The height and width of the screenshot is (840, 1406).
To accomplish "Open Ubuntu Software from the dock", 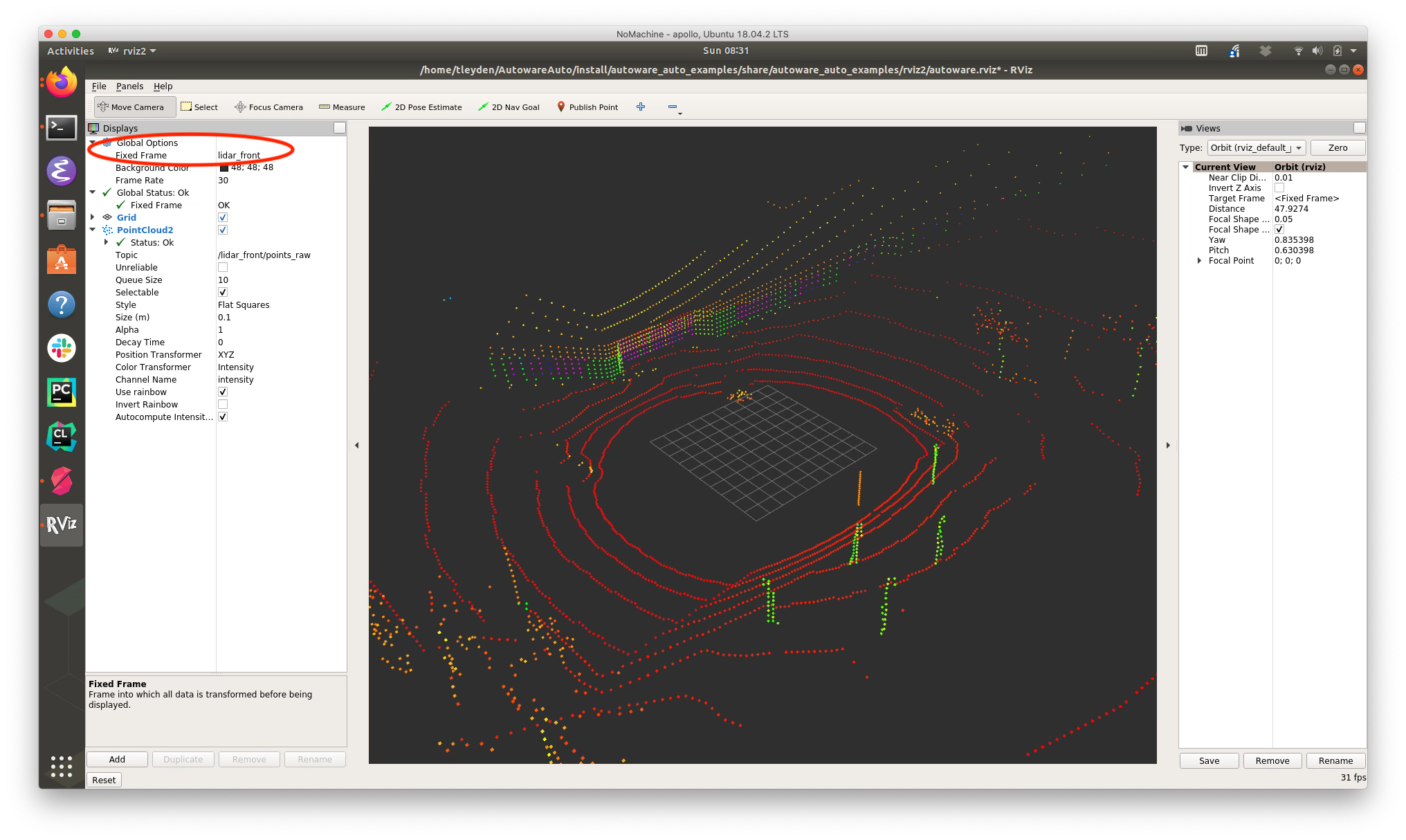I will click(62, 260).
